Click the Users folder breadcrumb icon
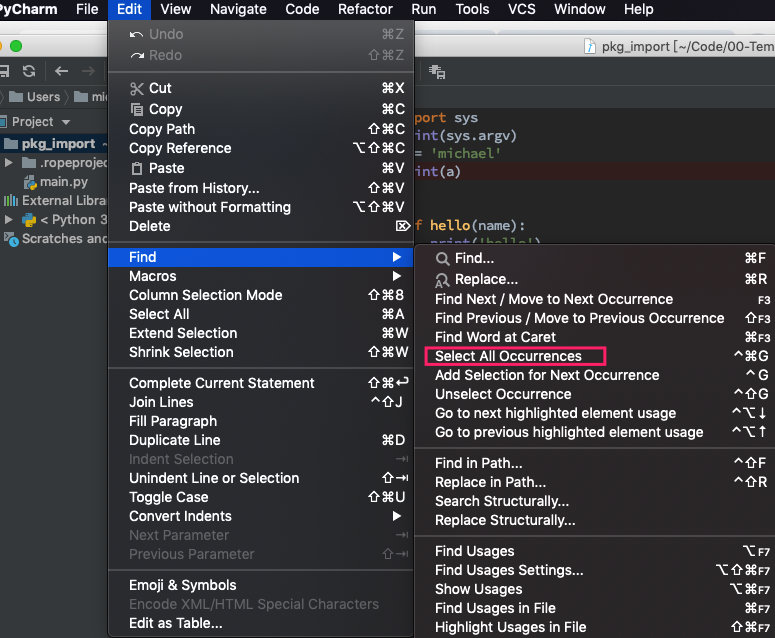 16,97
